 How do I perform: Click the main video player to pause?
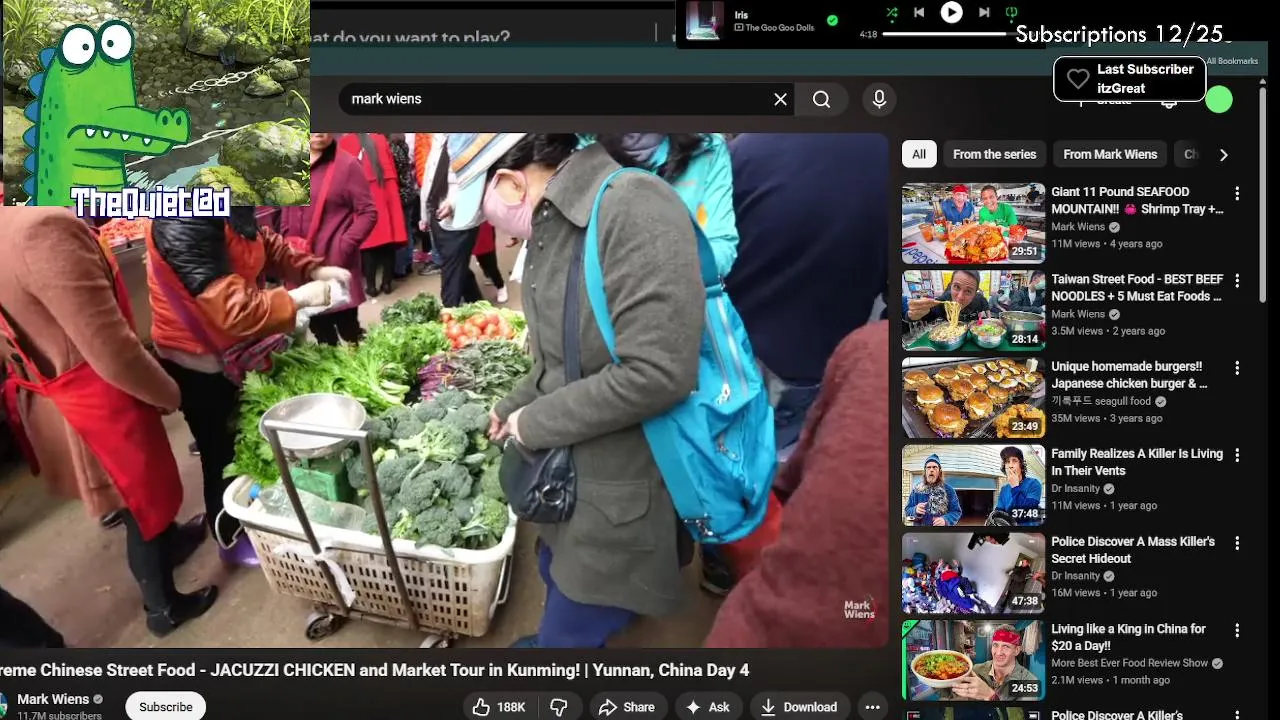pos(444,390)
